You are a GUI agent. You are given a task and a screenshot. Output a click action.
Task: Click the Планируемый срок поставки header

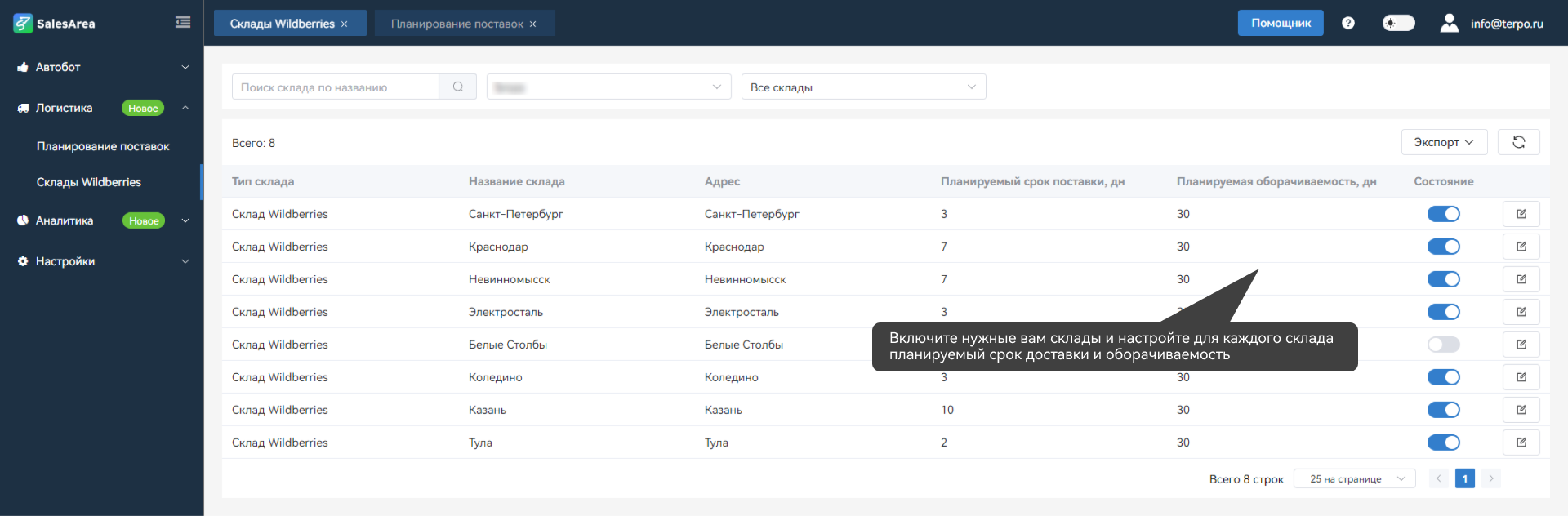click(x=1033, y=181)
